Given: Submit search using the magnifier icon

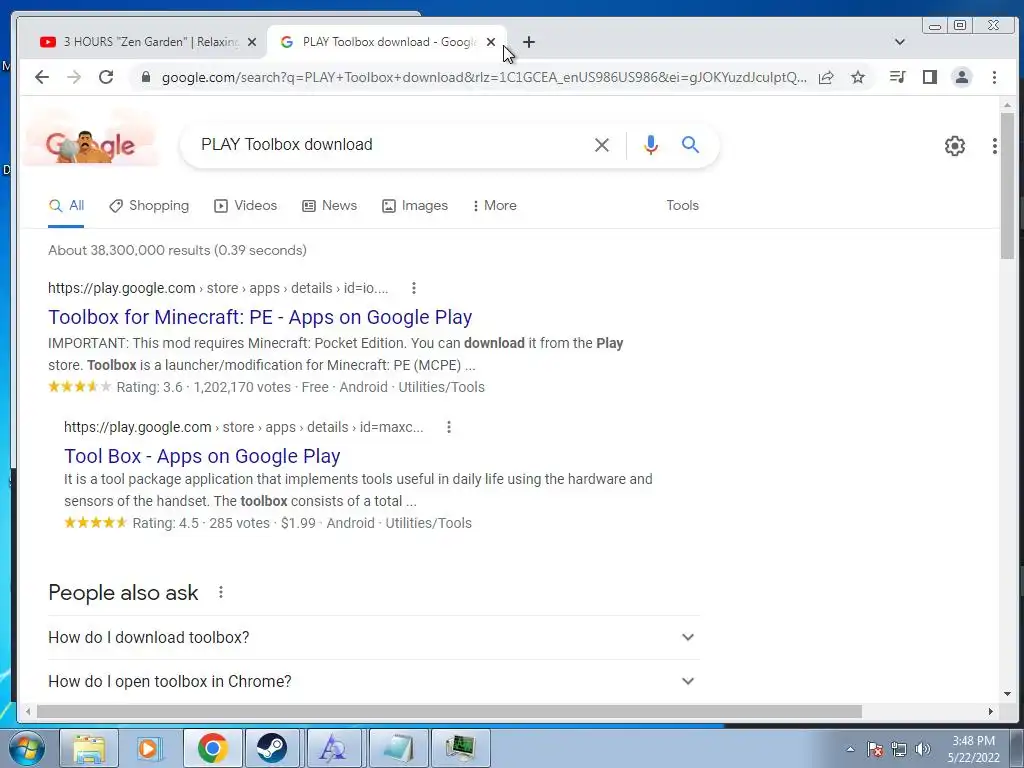Looking at the screenshot, I should (x=690, y=144).
